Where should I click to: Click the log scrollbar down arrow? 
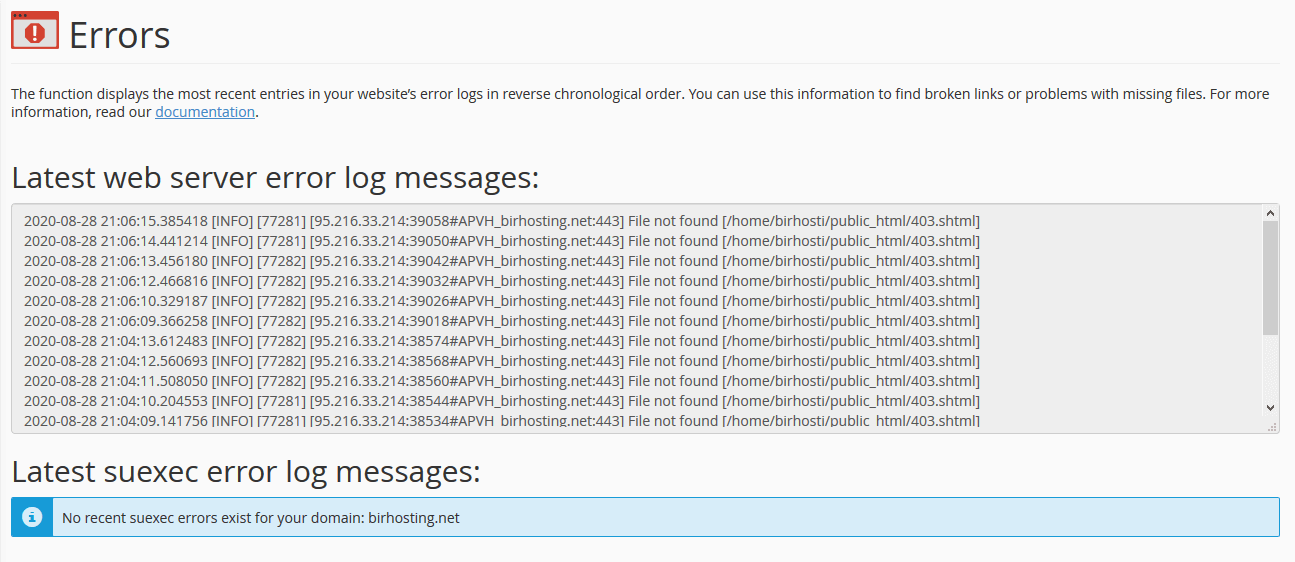point(1271,407)
